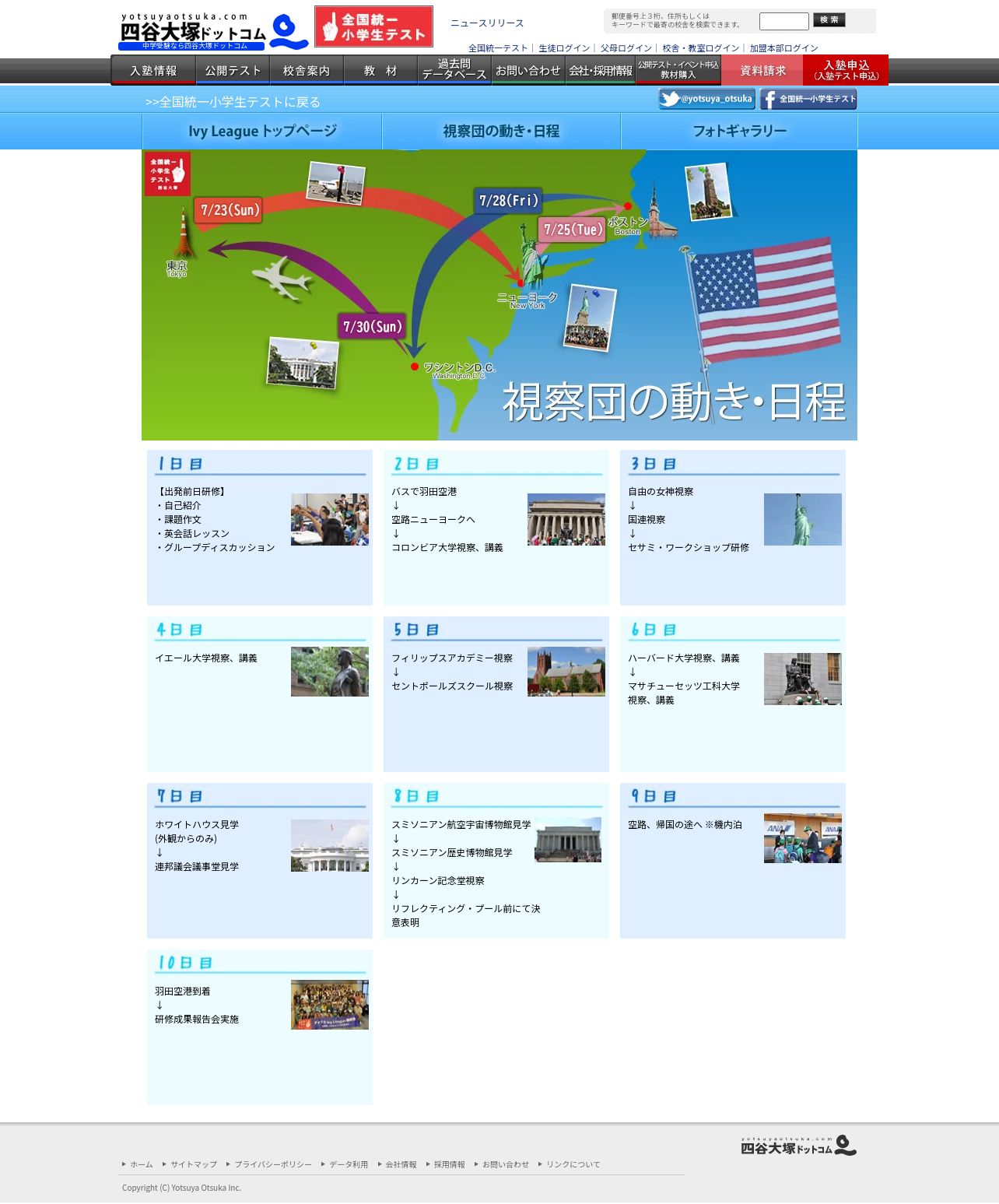Click the 7/25(Tue) date label on the map

click(572, 230)
